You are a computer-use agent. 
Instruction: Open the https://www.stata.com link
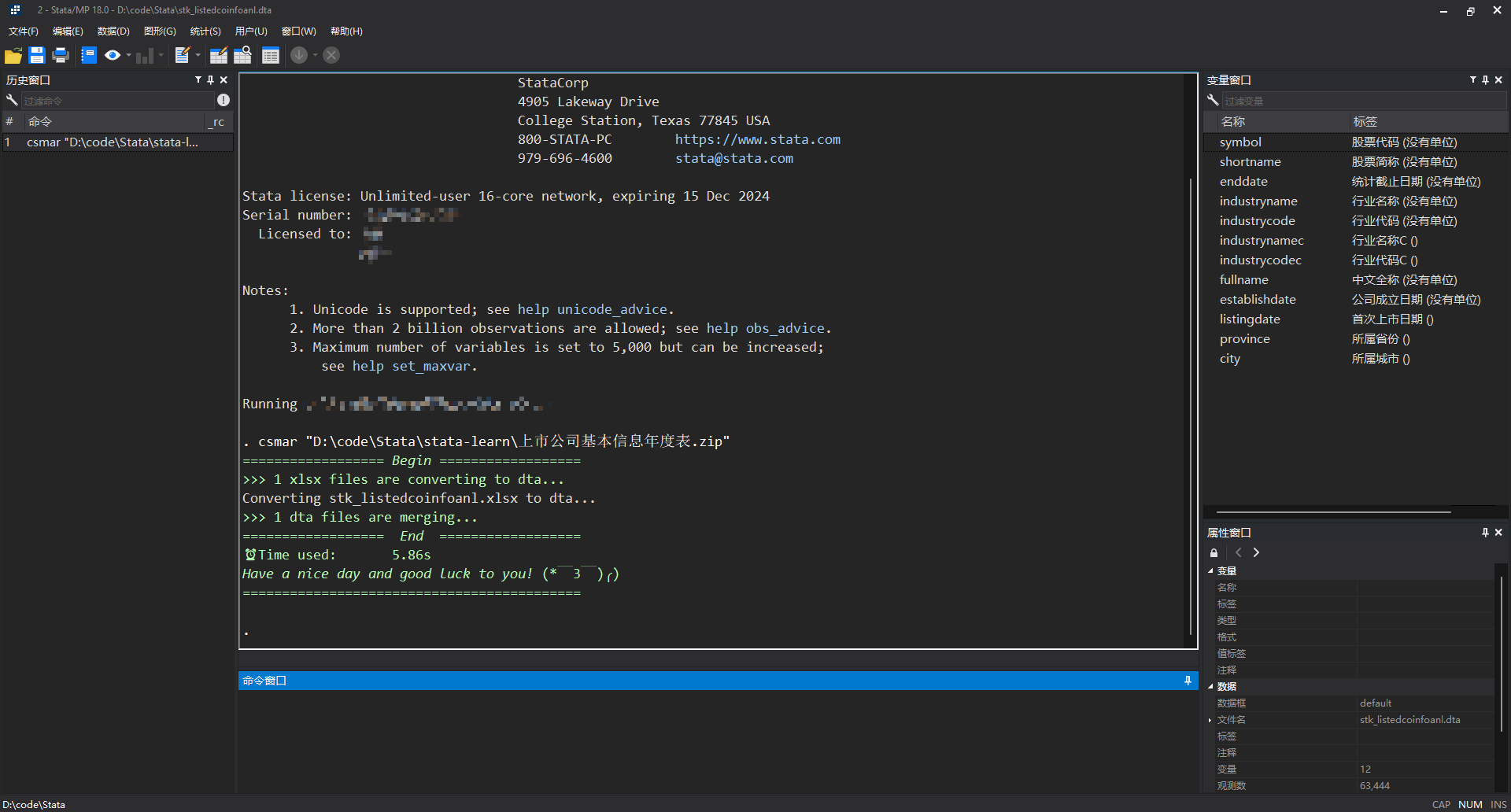click(758, 139)
